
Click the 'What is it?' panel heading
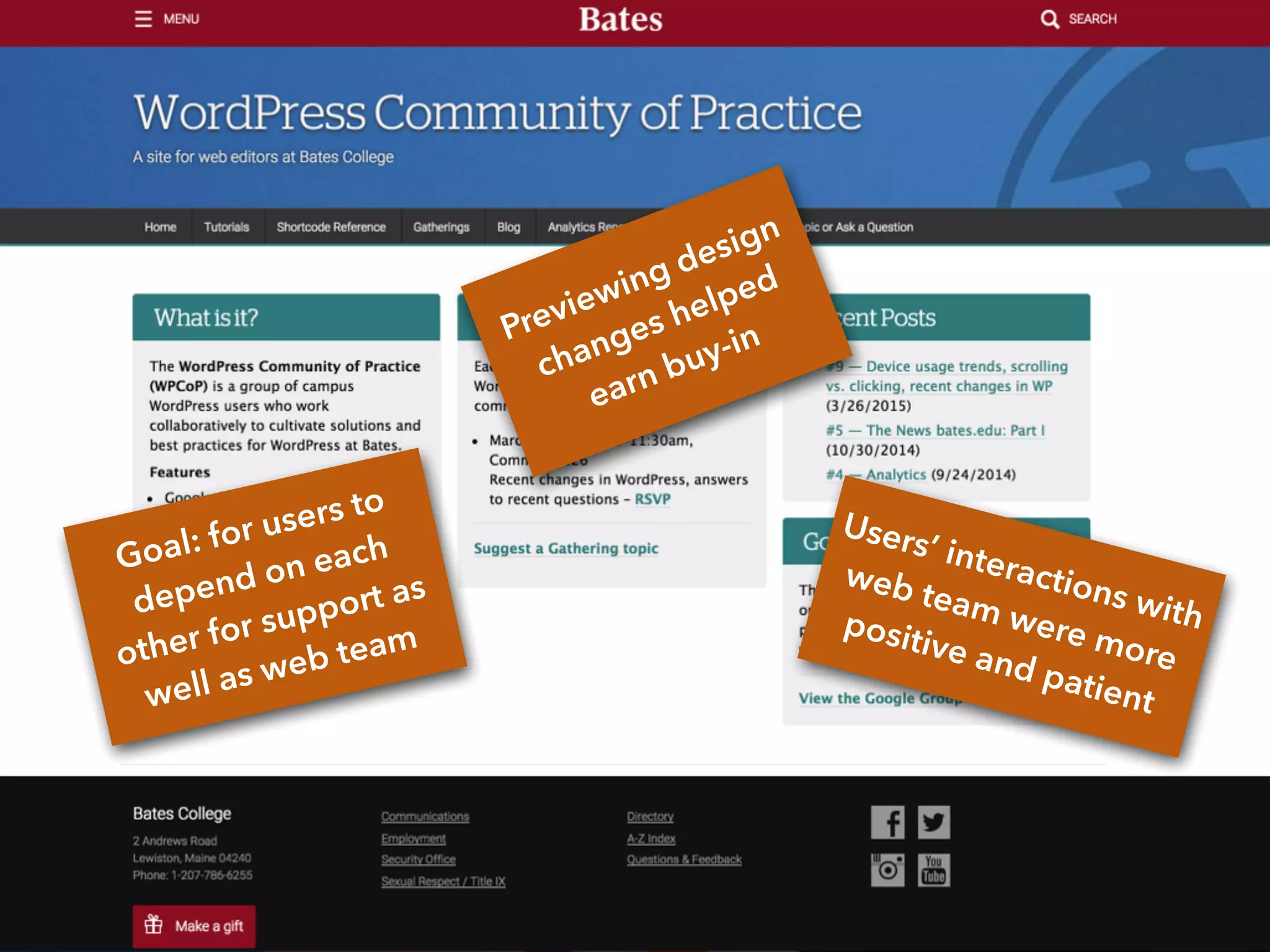pyautogui.click(x=206, y=317)
